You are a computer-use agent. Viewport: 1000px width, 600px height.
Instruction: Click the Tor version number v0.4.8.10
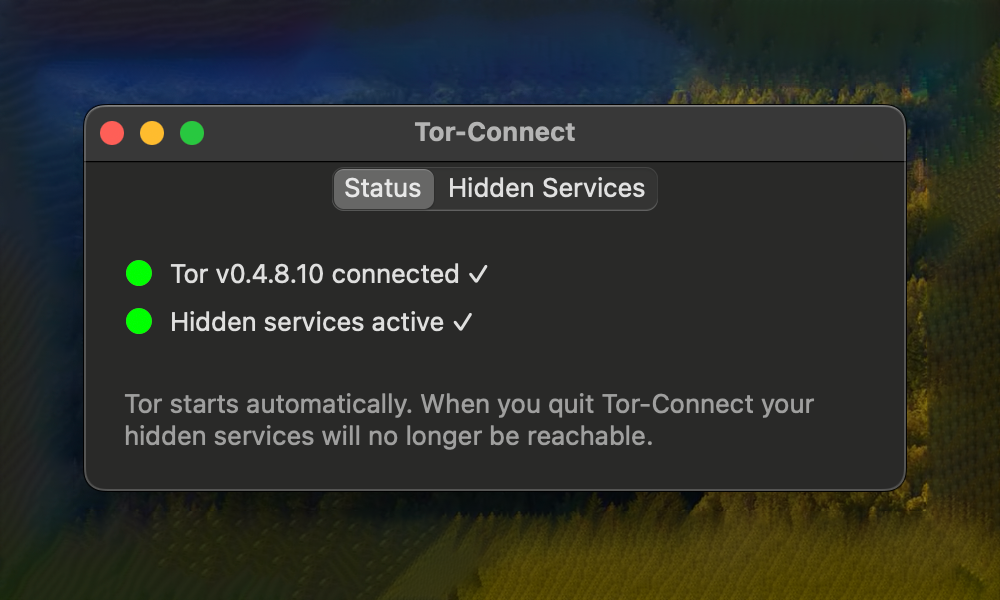coord(270,274)
